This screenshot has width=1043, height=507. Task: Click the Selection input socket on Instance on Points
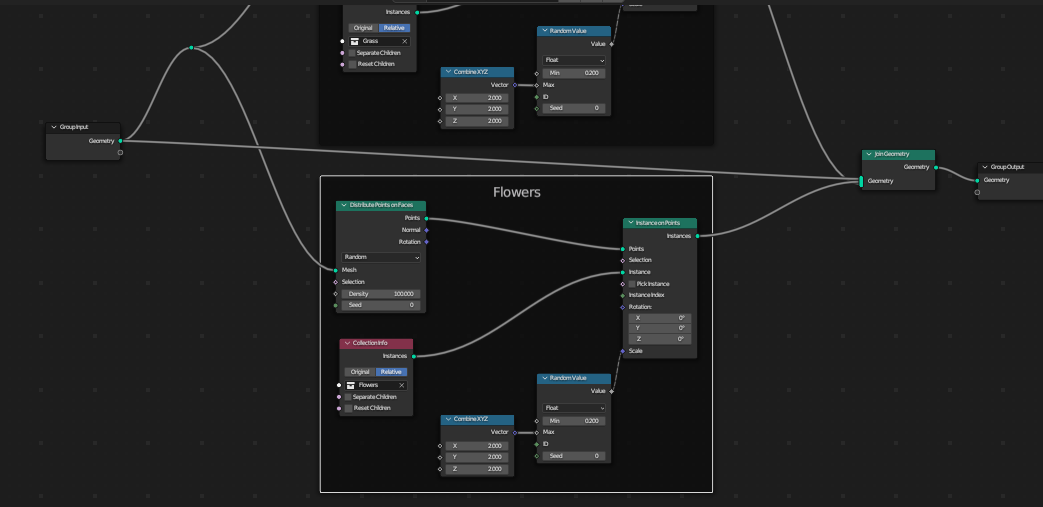[623, 260]
